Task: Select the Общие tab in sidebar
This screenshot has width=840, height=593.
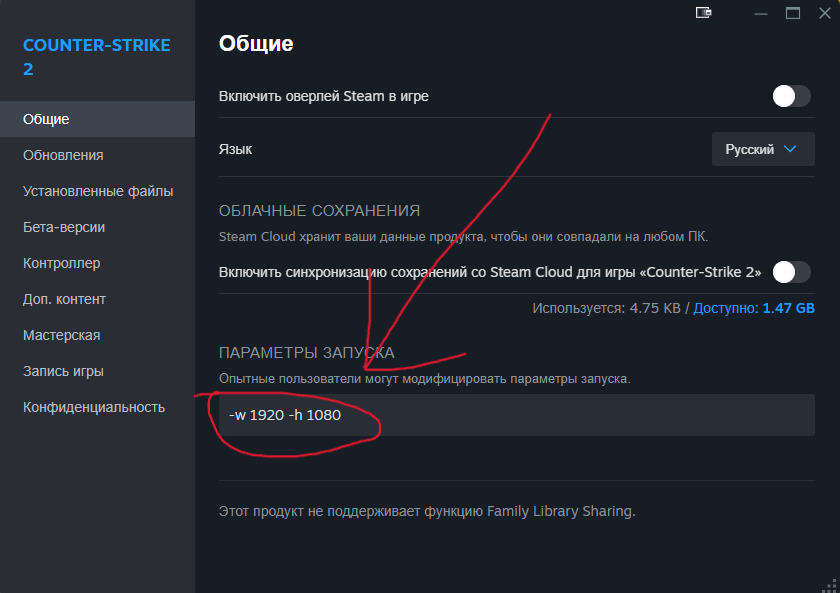Action: pyautogui.click(x=46, y=119)
